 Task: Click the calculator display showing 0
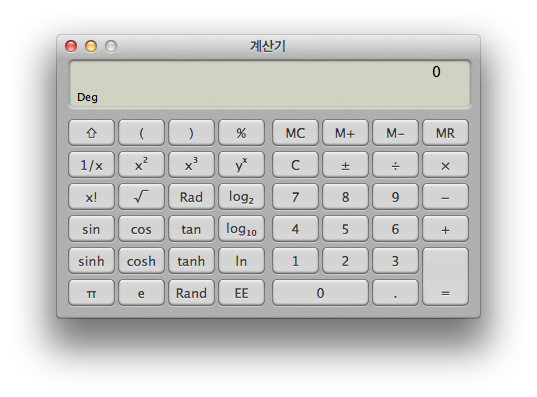pos(270,84)
